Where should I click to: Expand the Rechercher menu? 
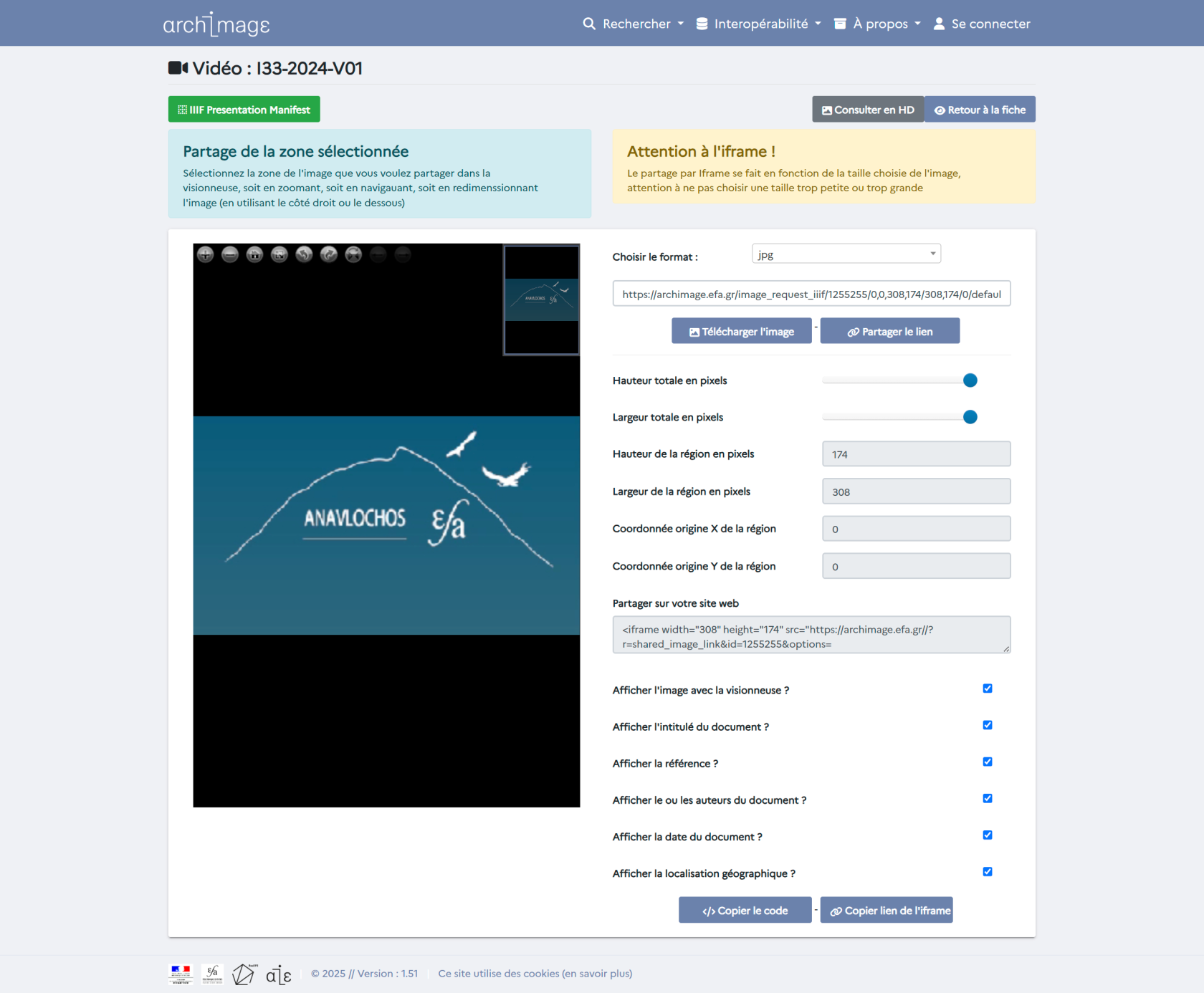coord(634,24)
